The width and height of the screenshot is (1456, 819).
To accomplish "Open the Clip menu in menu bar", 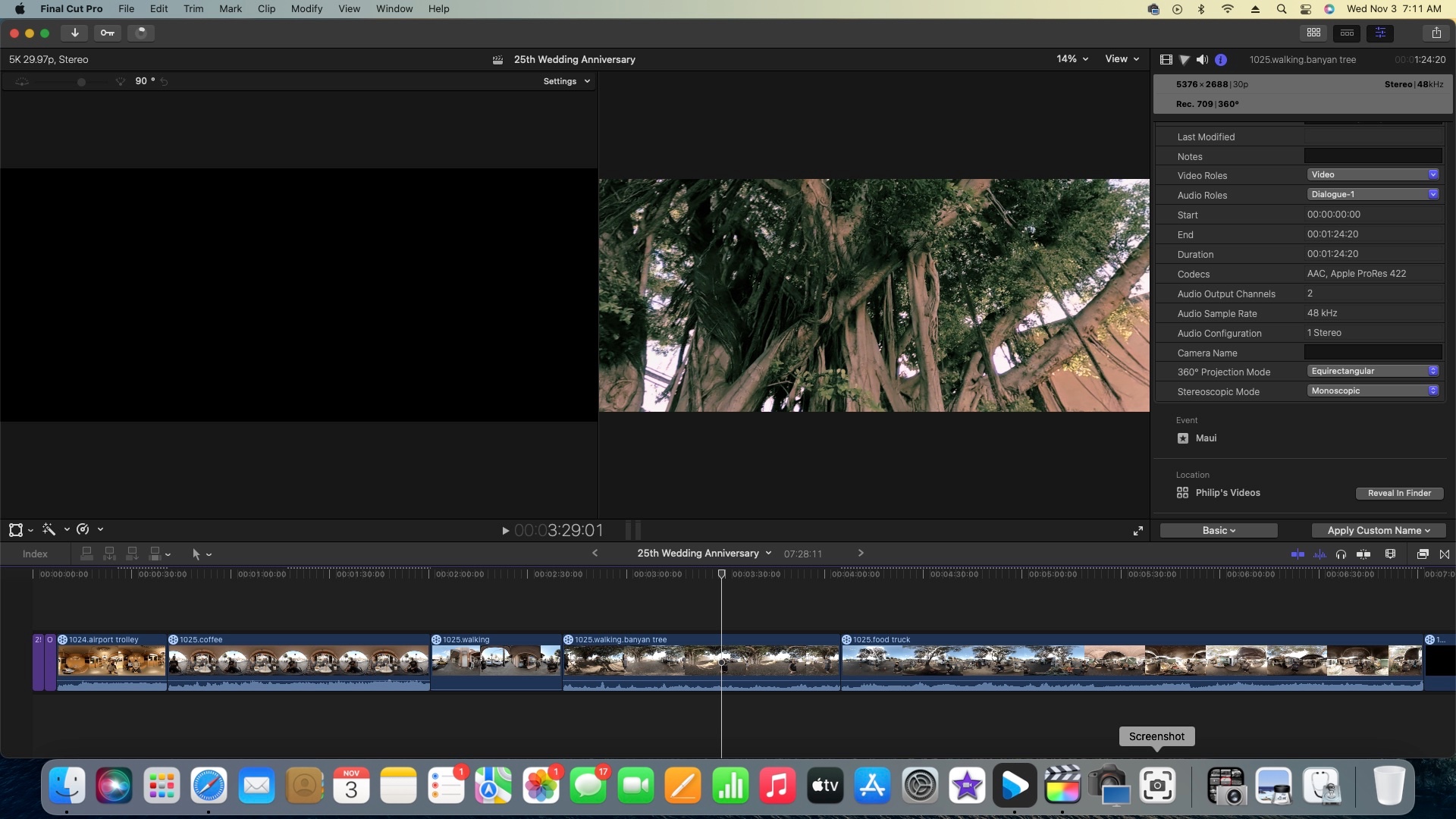I will (x=266, y=9).
